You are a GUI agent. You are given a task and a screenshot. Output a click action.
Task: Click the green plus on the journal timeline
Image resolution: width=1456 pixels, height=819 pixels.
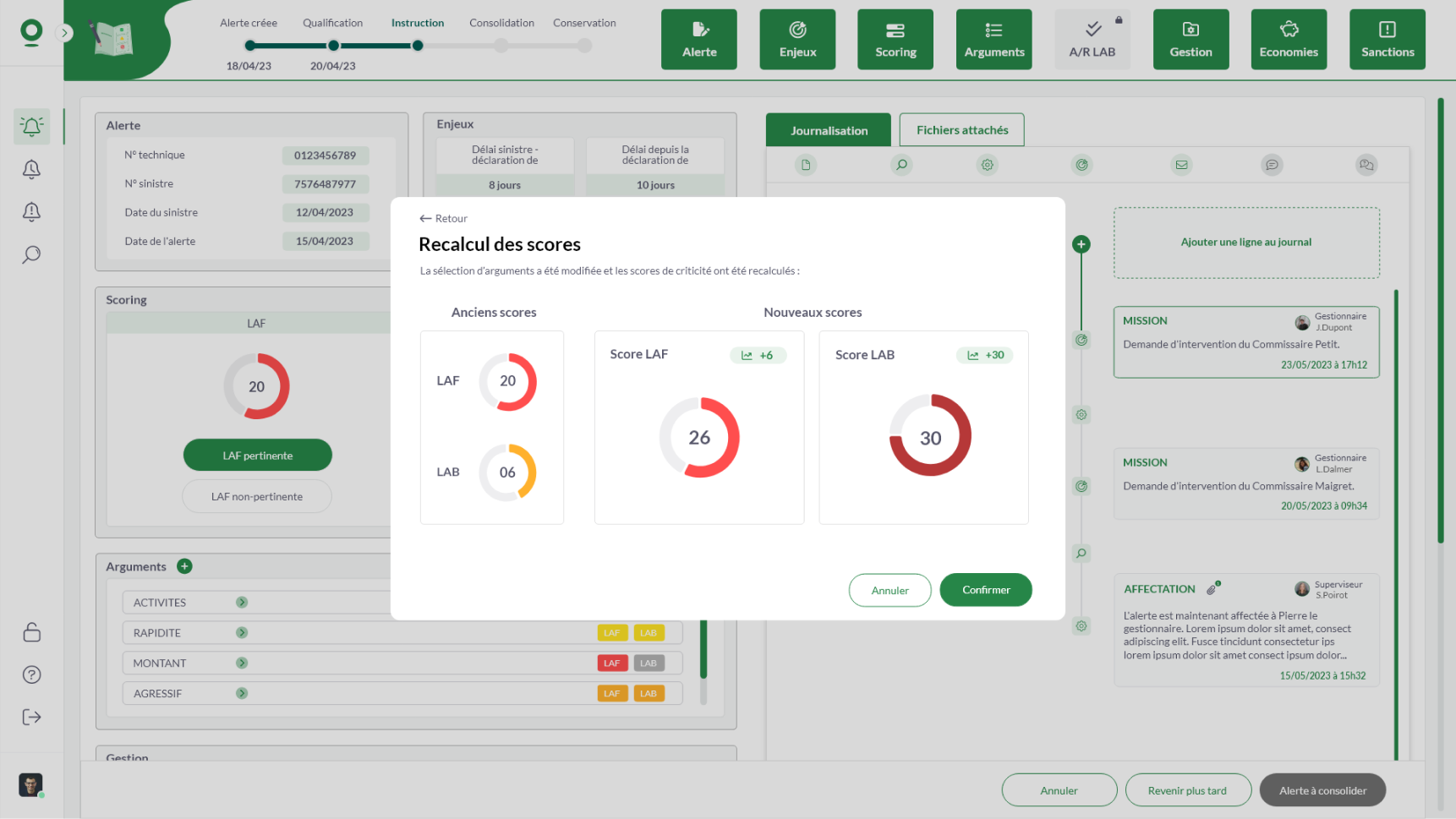1081,244
